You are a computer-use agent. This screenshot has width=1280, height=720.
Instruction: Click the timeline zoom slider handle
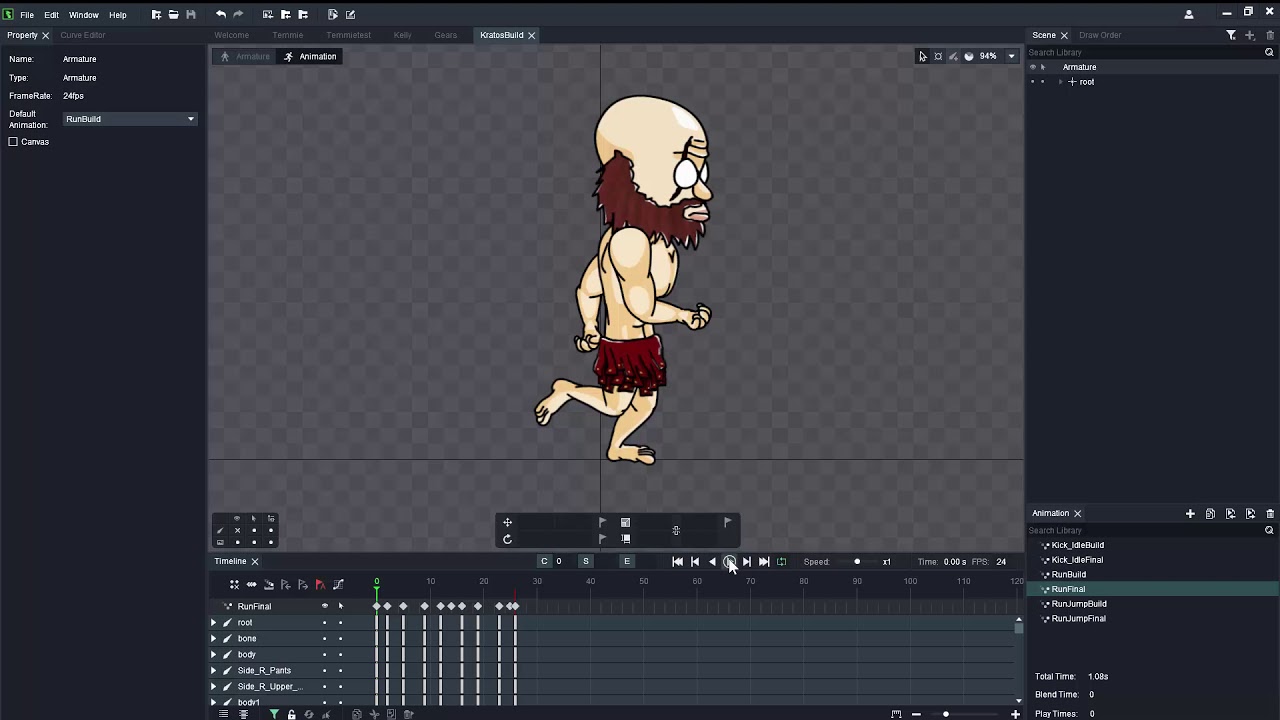pyautogui.click(x=946, y=714)
